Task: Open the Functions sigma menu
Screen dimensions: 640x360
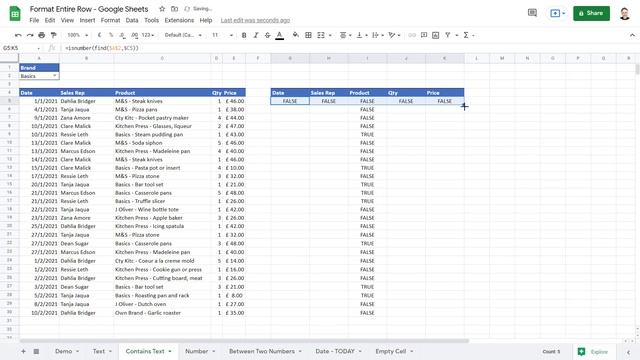Action: [468, 36]
